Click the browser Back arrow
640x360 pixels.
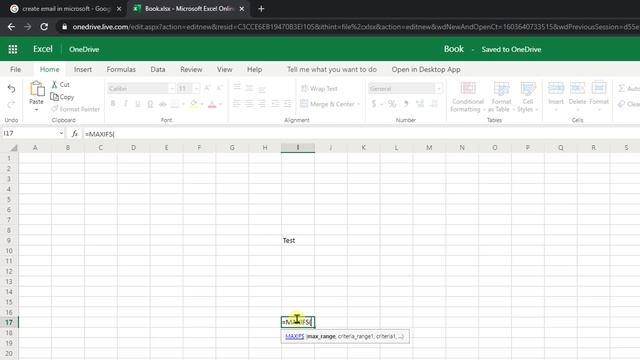pyautogui.click(x=11, y=27)
